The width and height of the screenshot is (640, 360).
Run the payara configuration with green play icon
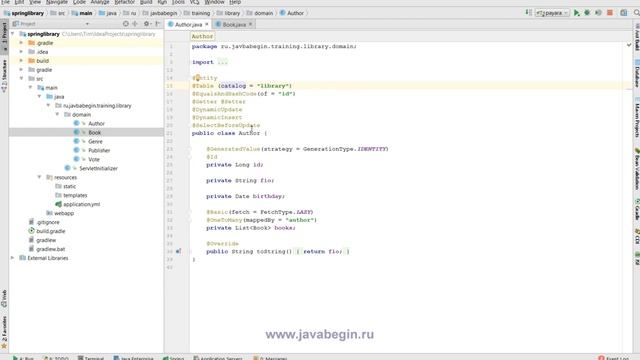click(x=576, y=13)
